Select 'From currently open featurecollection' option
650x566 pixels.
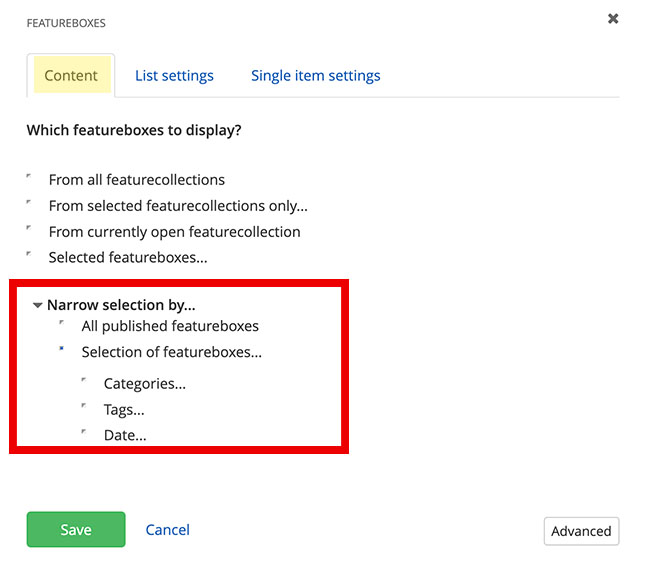30,230
